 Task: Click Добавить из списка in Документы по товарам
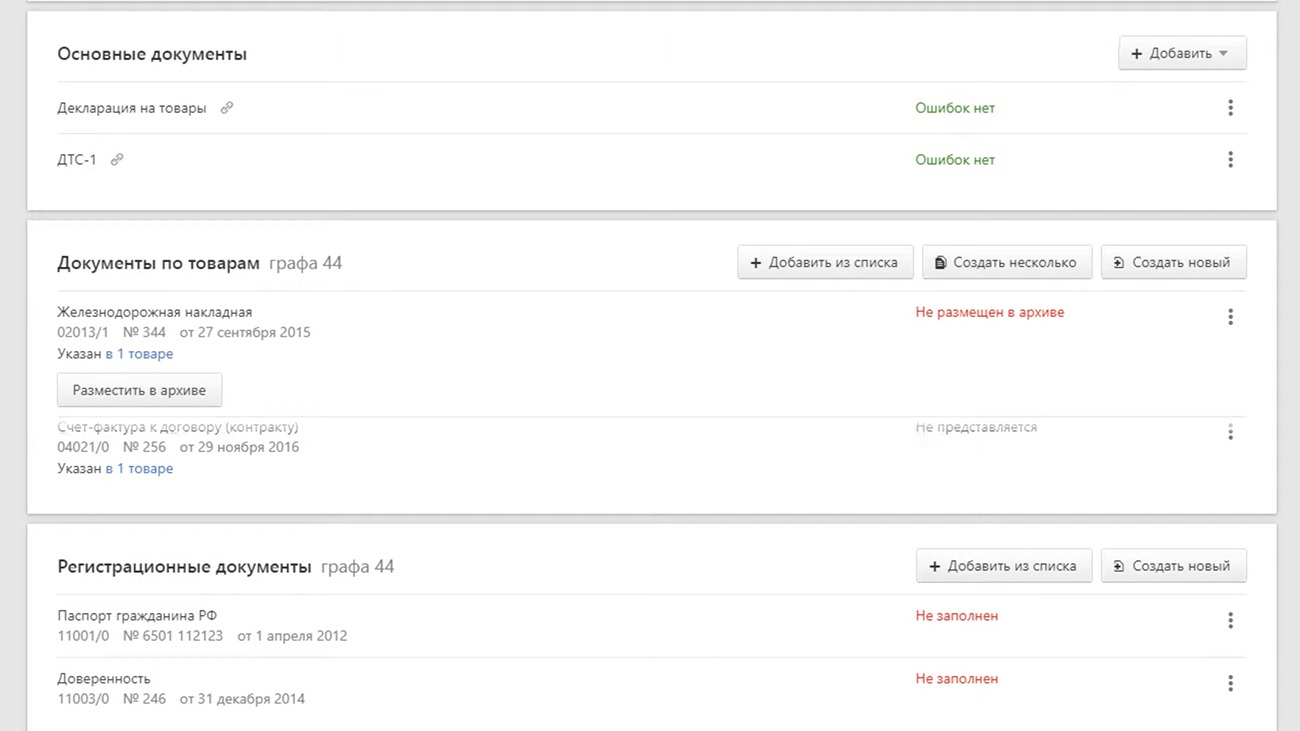point(825,263)
